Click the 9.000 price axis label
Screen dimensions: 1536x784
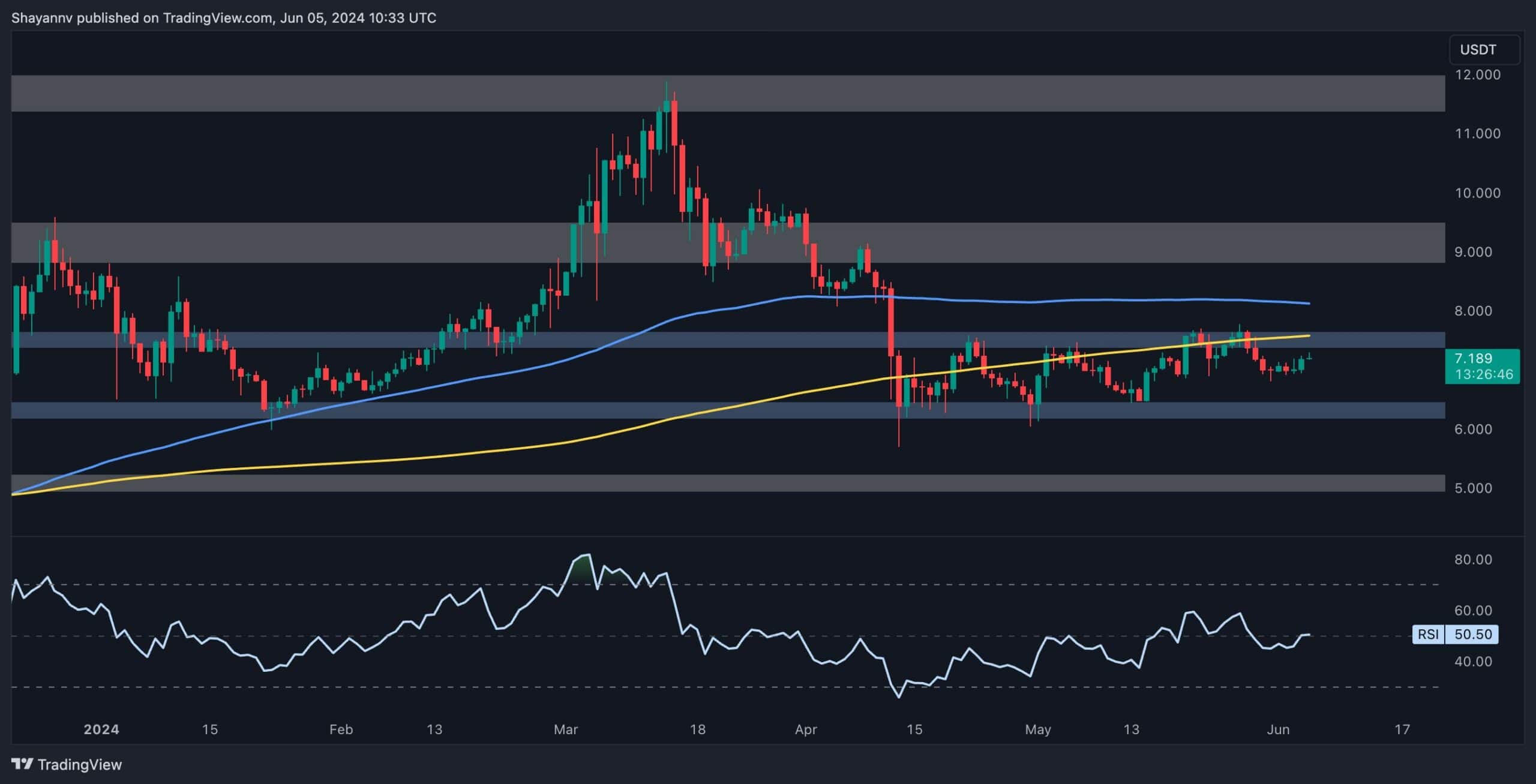pyautogui.click(x=1473, y=252)
